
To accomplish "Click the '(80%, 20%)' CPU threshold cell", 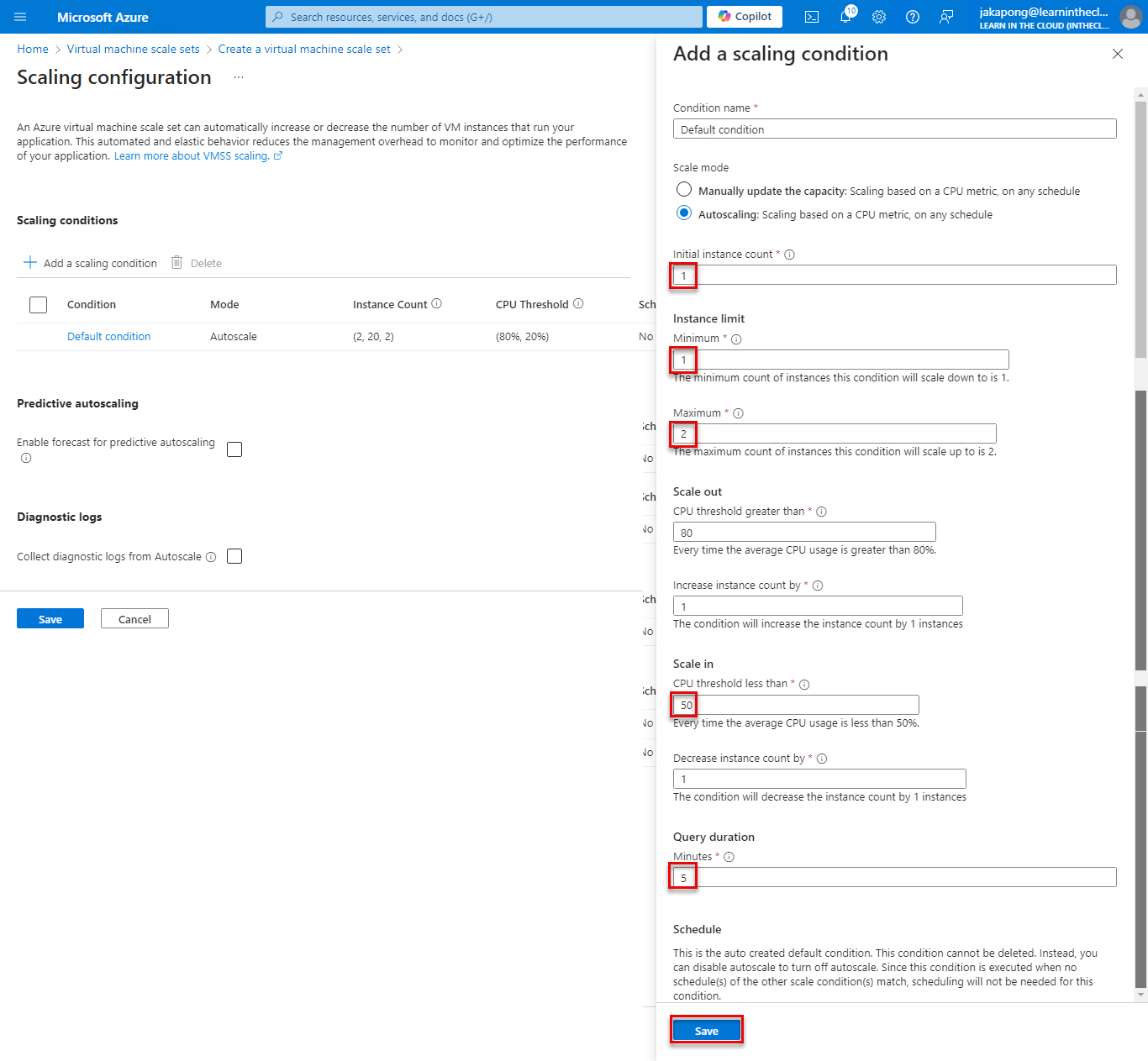I will [522, 337].
